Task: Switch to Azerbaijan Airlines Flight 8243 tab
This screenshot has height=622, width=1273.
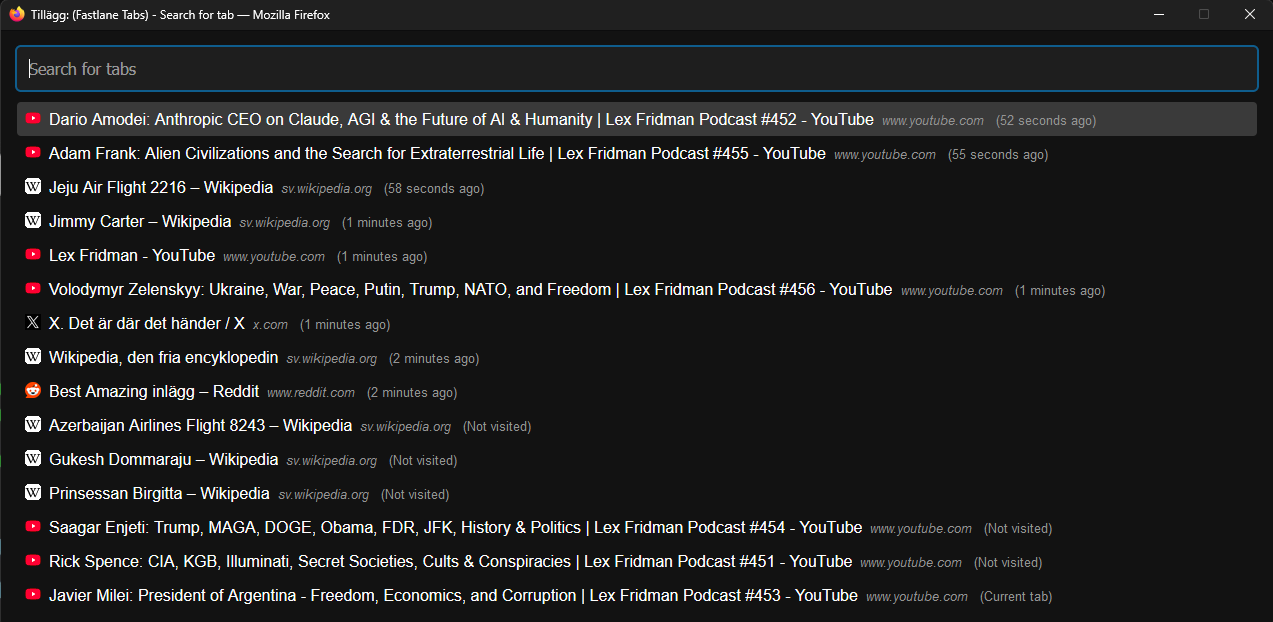Action: [x=636, y=425]
